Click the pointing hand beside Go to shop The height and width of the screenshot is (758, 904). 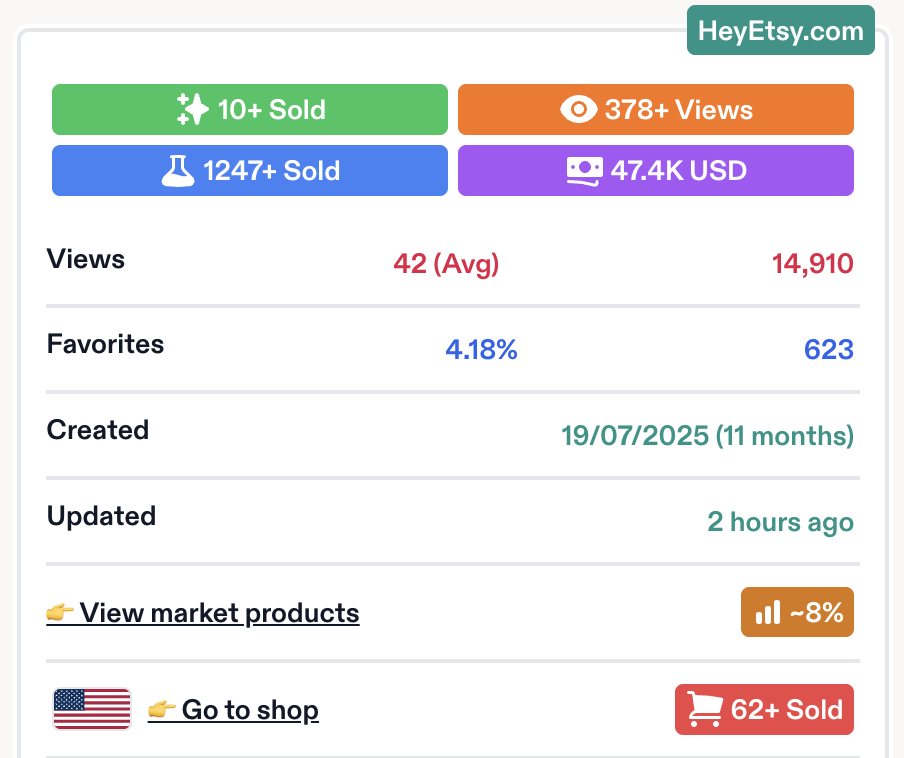[161, 709]
